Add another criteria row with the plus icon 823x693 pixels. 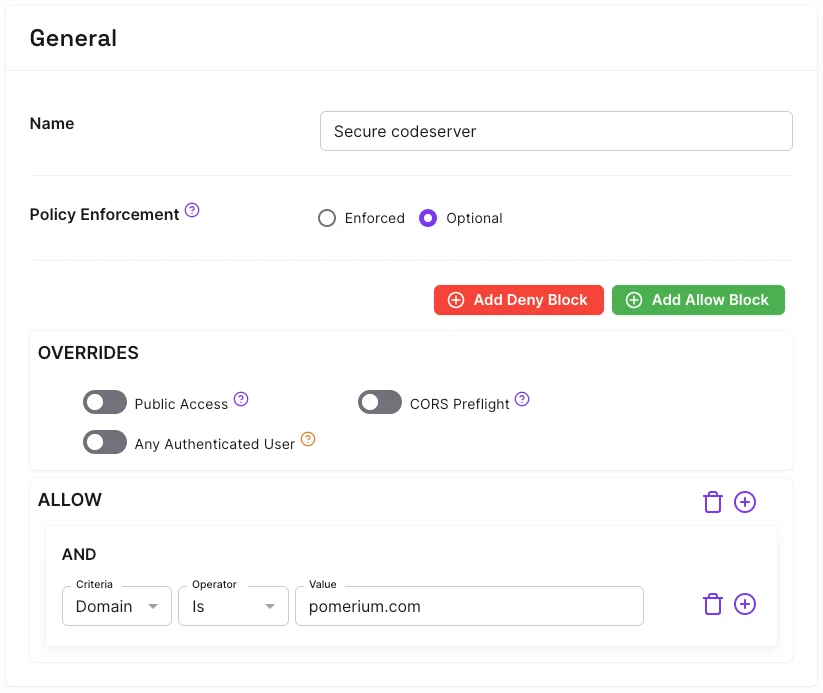(x=745, y=605)
